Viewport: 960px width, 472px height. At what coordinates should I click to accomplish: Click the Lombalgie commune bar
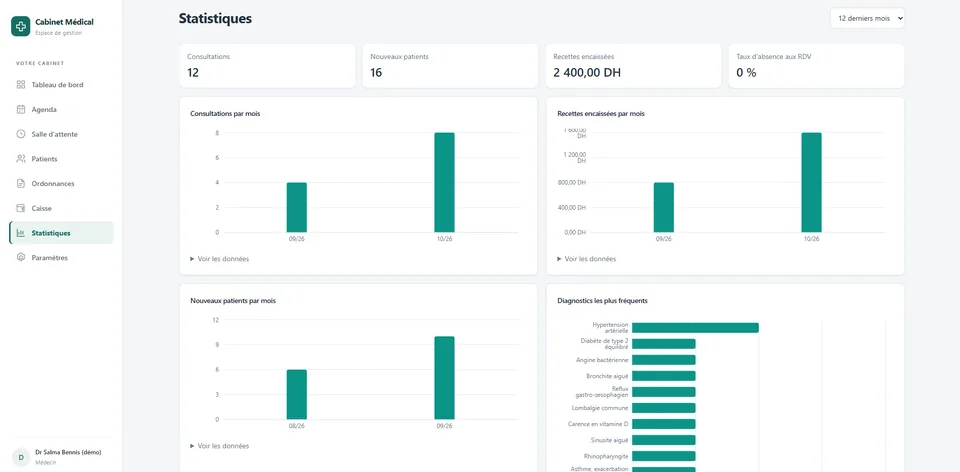click(664, 408)
